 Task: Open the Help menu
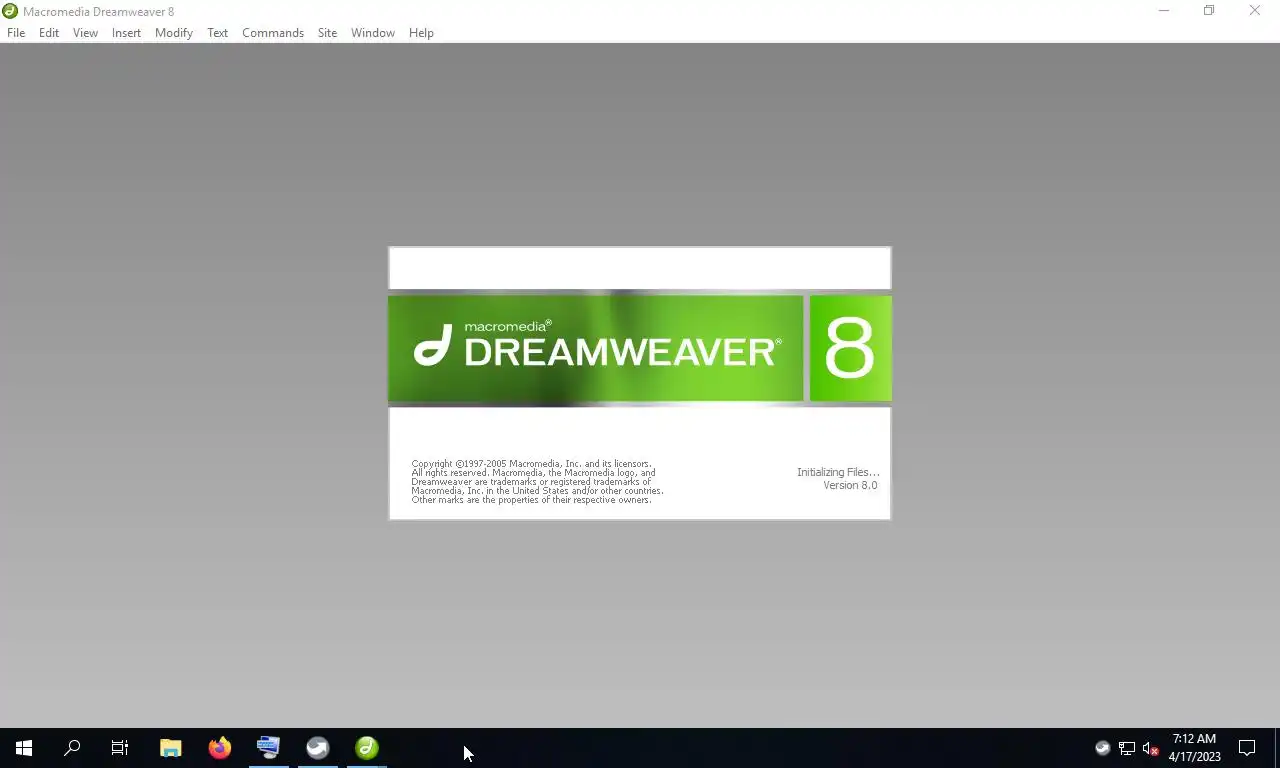click(x=421, y=33)
